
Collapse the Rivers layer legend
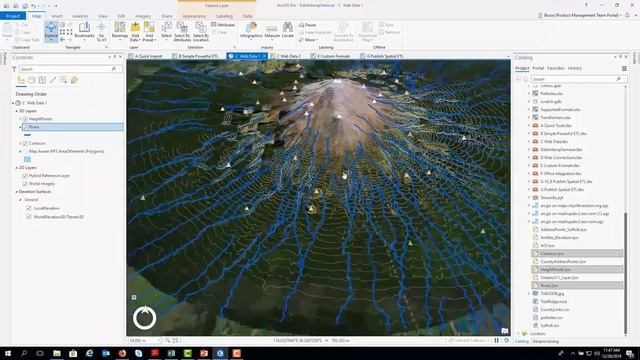coord(20,127)
